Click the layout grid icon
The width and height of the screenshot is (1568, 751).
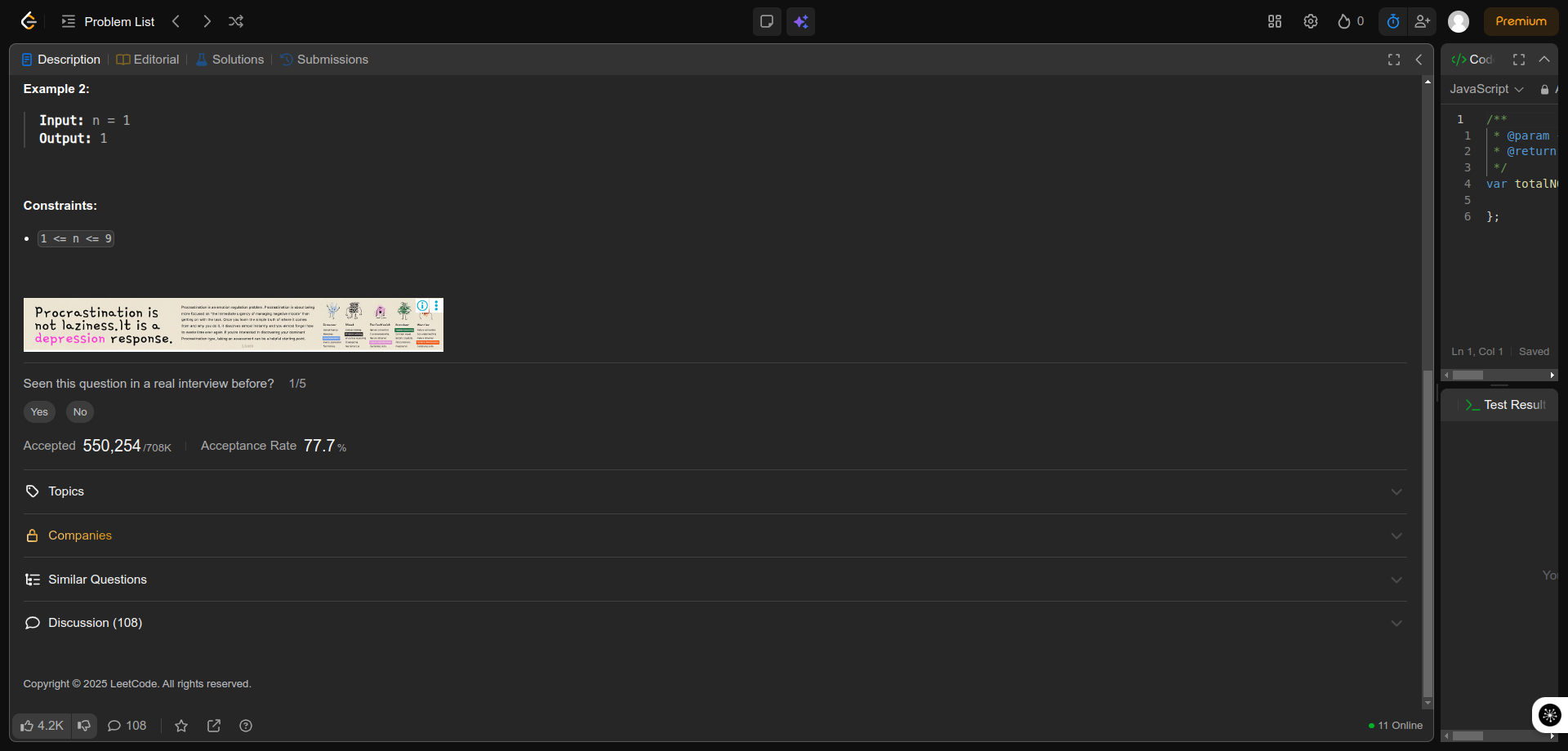pyautogui.click(x=1275, y=21)
